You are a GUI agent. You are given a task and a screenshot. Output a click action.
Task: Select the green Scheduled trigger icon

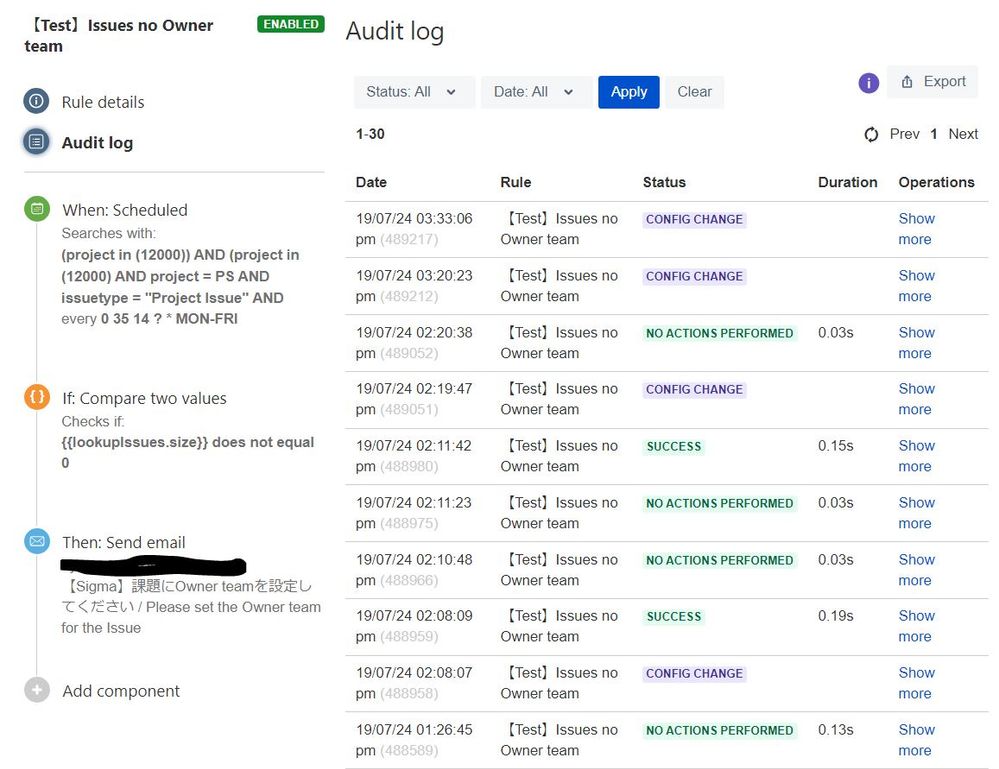(37, 209)
